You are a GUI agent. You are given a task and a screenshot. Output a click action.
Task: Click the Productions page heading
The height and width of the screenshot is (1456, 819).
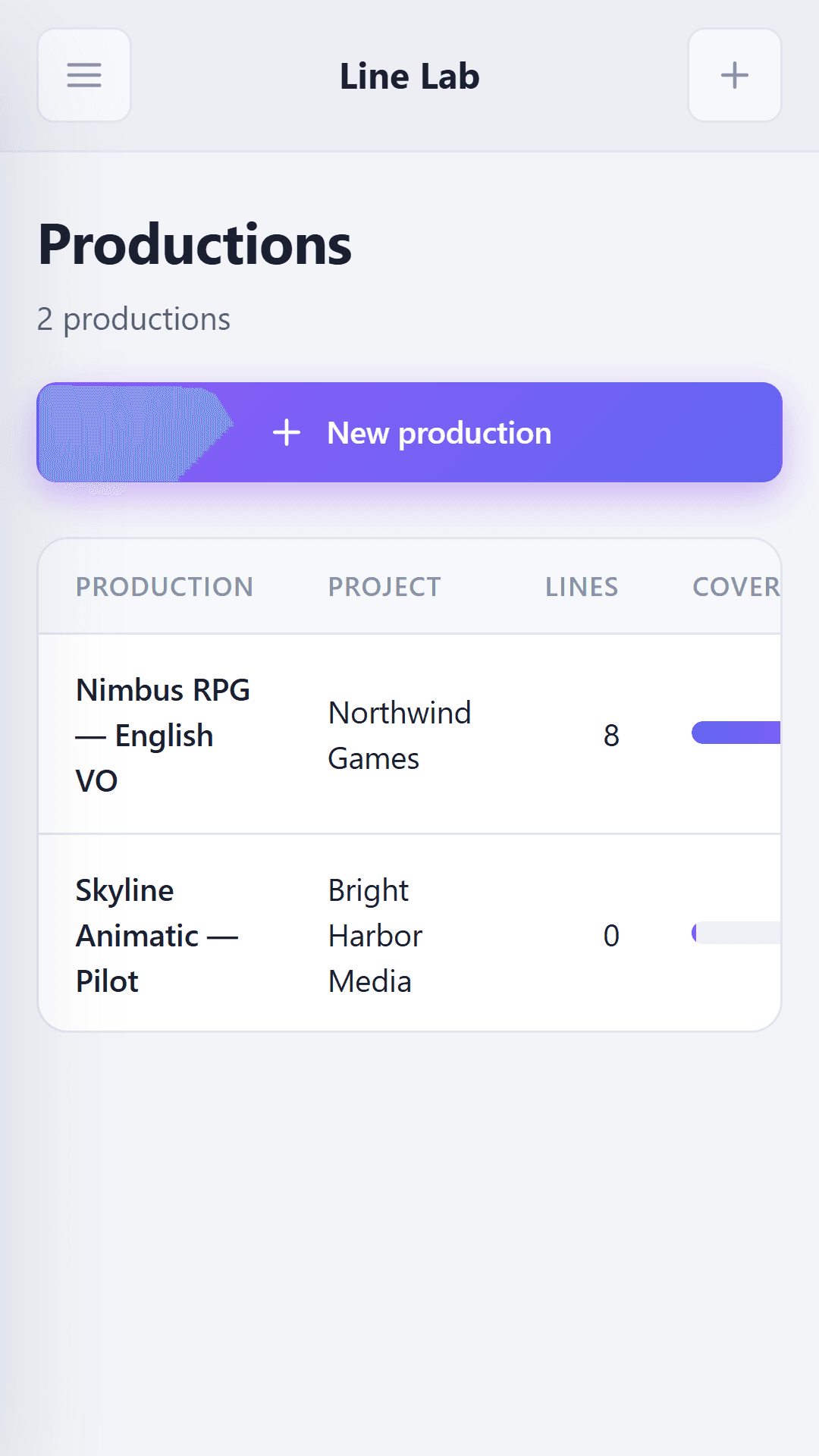(195, 244)
